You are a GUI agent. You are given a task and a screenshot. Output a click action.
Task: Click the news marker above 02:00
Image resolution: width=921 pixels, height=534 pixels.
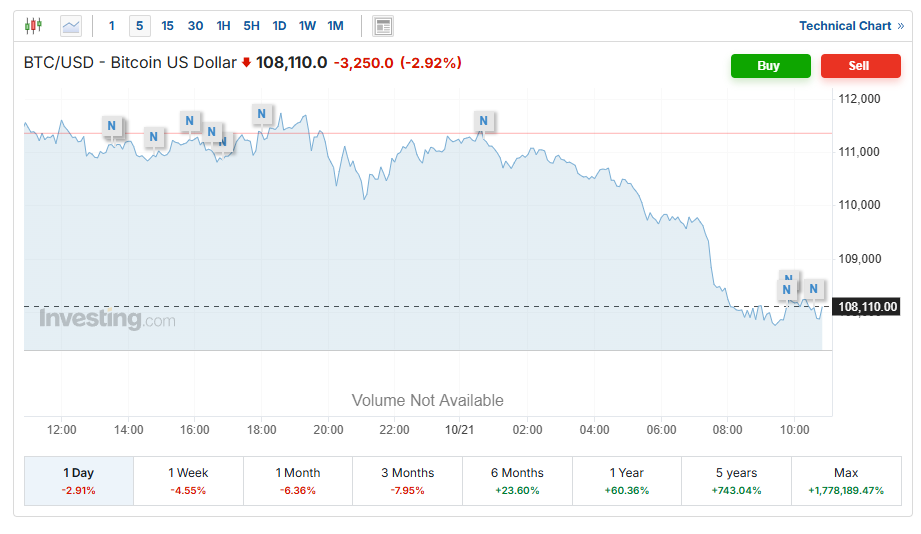coord(484,122)
